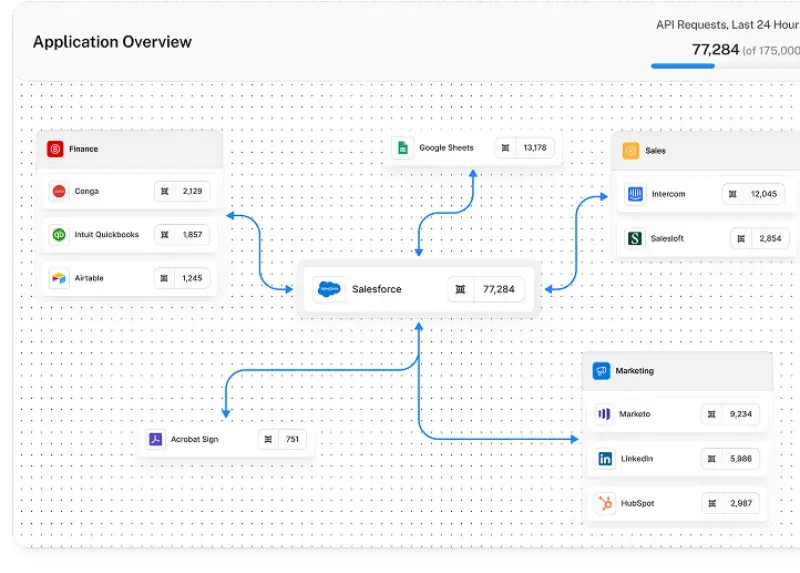Click the request icon beside Quickbooks 1,857
The height and width of the screenshot is (573, 800).
(165, 235)
